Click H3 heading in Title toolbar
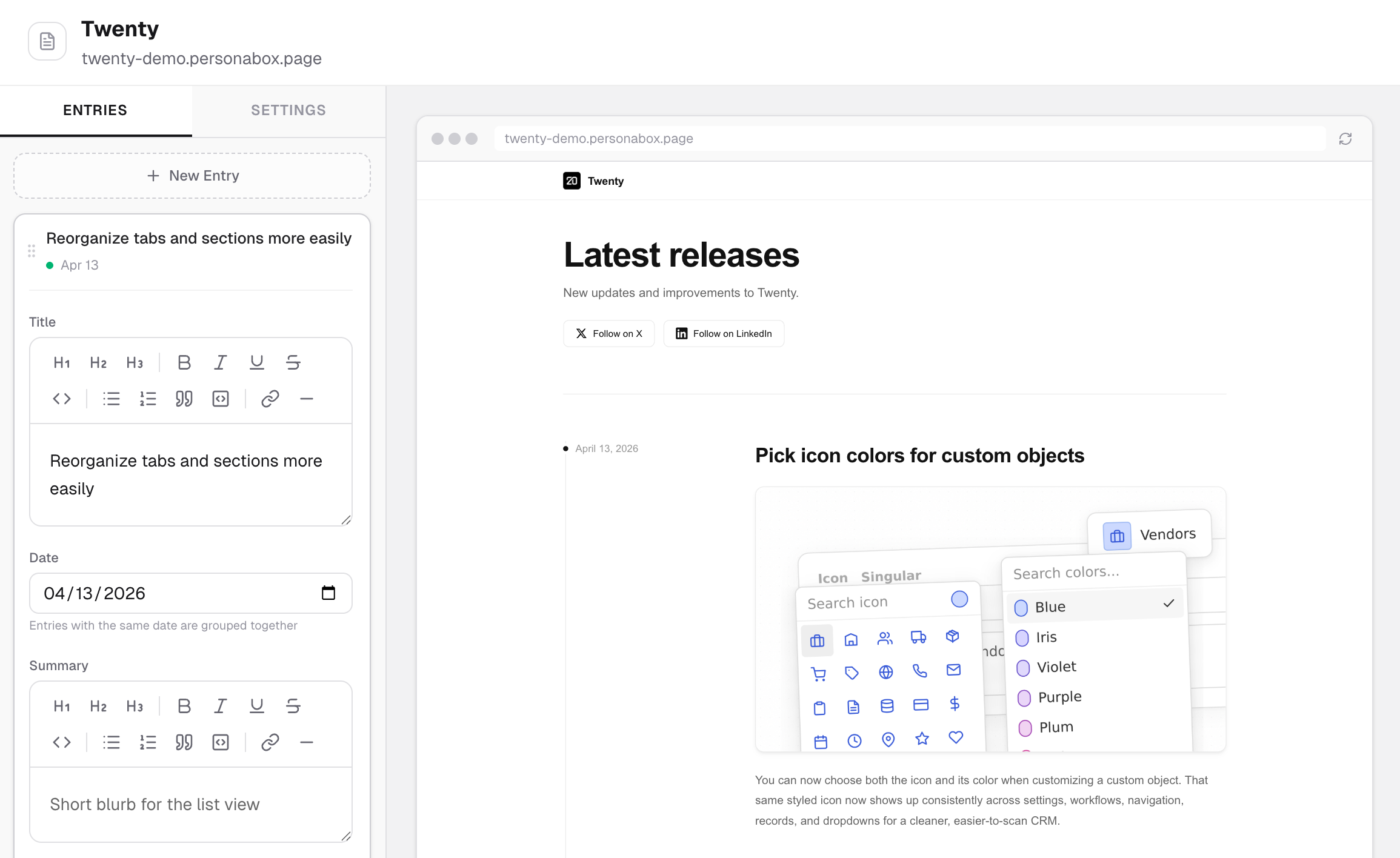This screenshot has height=858, width=1400. [135, 362]
